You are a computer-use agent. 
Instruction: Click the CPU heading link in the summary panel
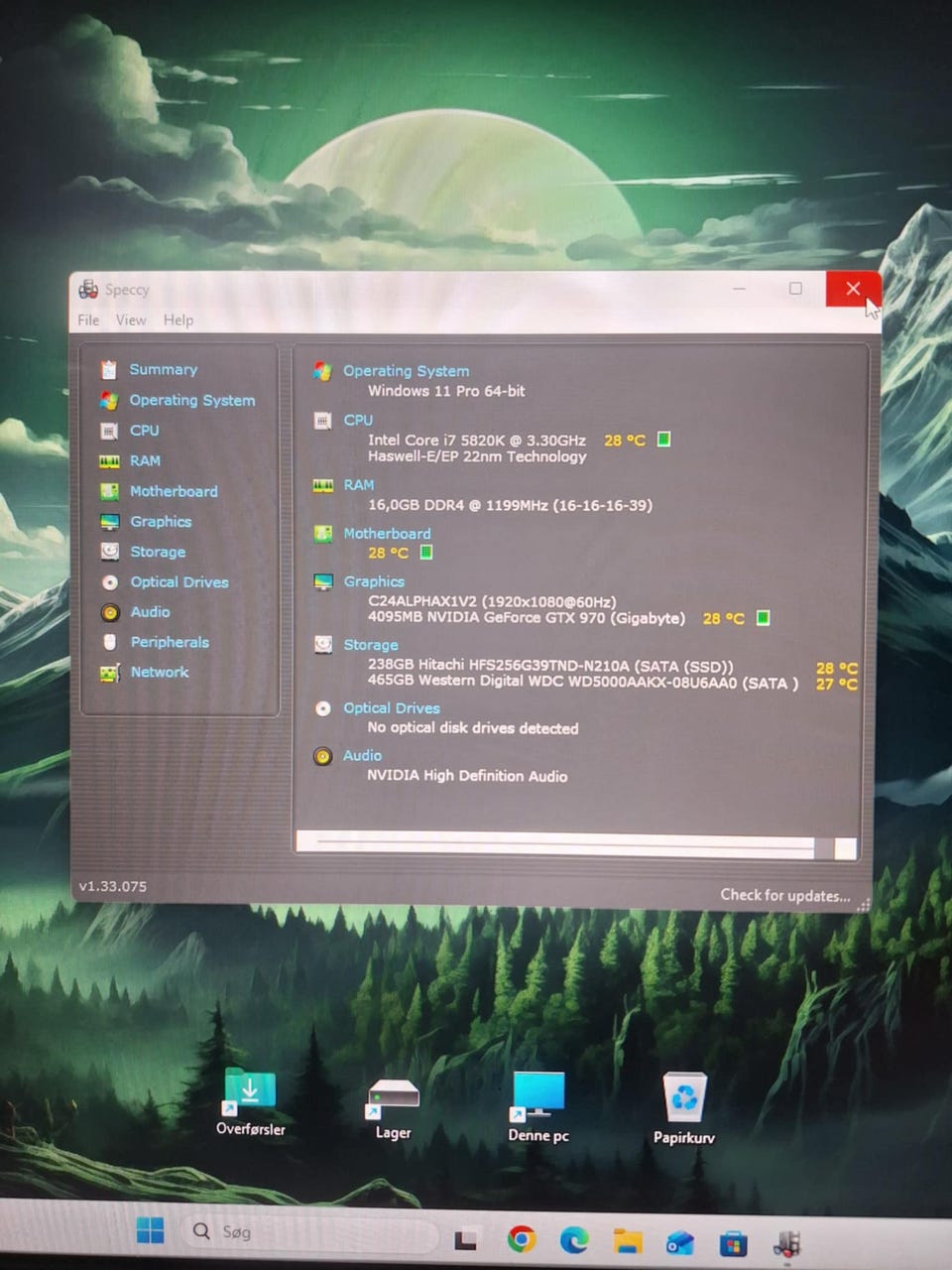point(358,420)
